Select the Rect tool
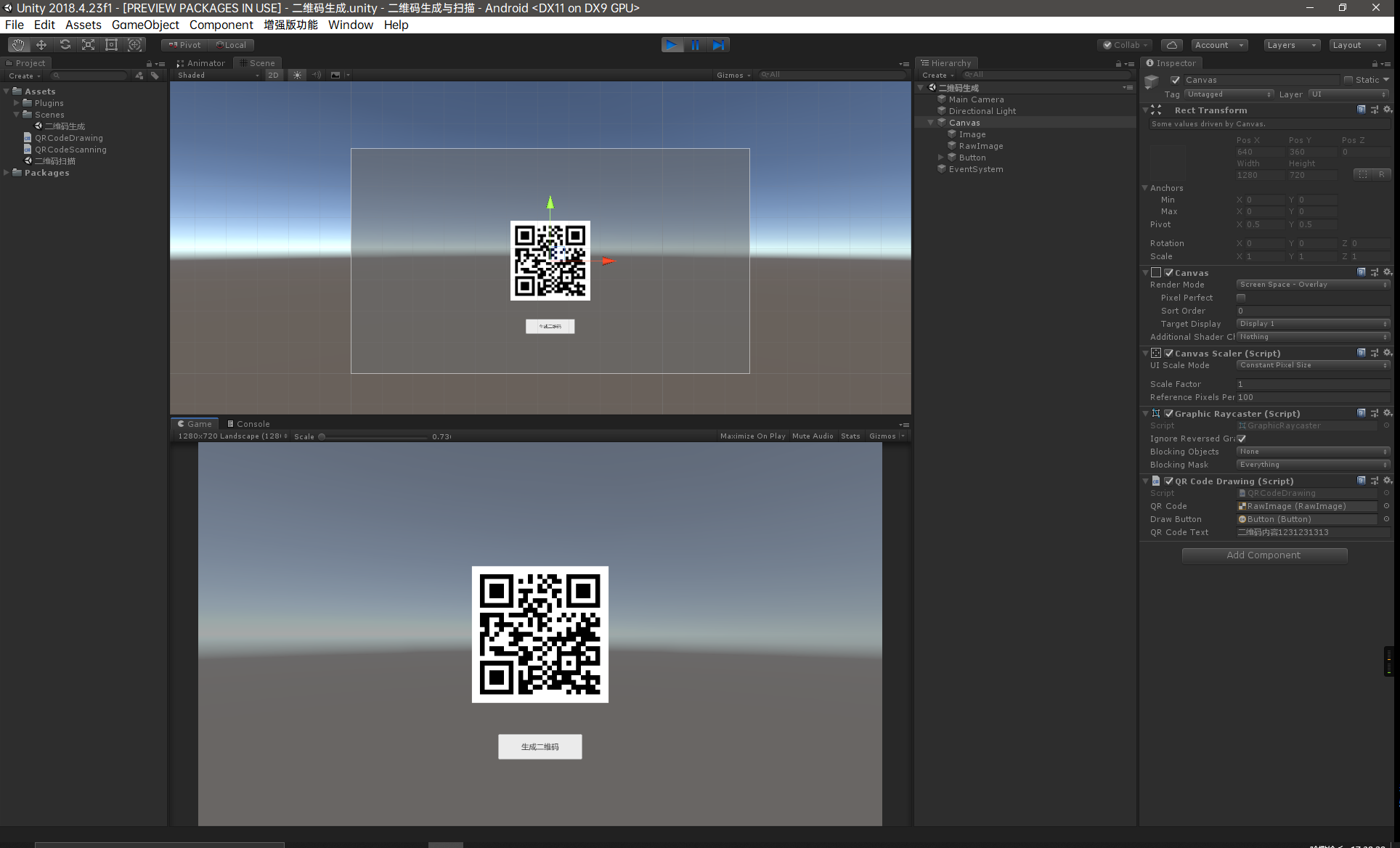 pos(111,44)
